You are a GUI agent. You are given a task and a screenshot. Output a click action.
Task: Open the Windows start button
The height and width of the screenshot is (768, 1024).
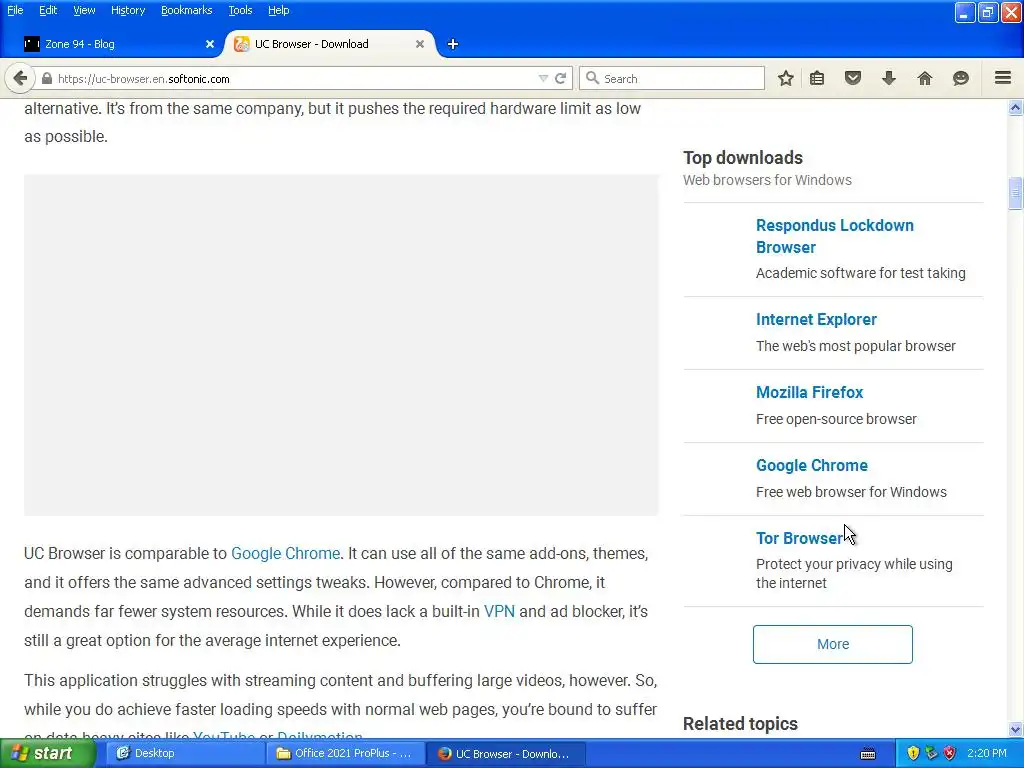(x=48, y=754)
